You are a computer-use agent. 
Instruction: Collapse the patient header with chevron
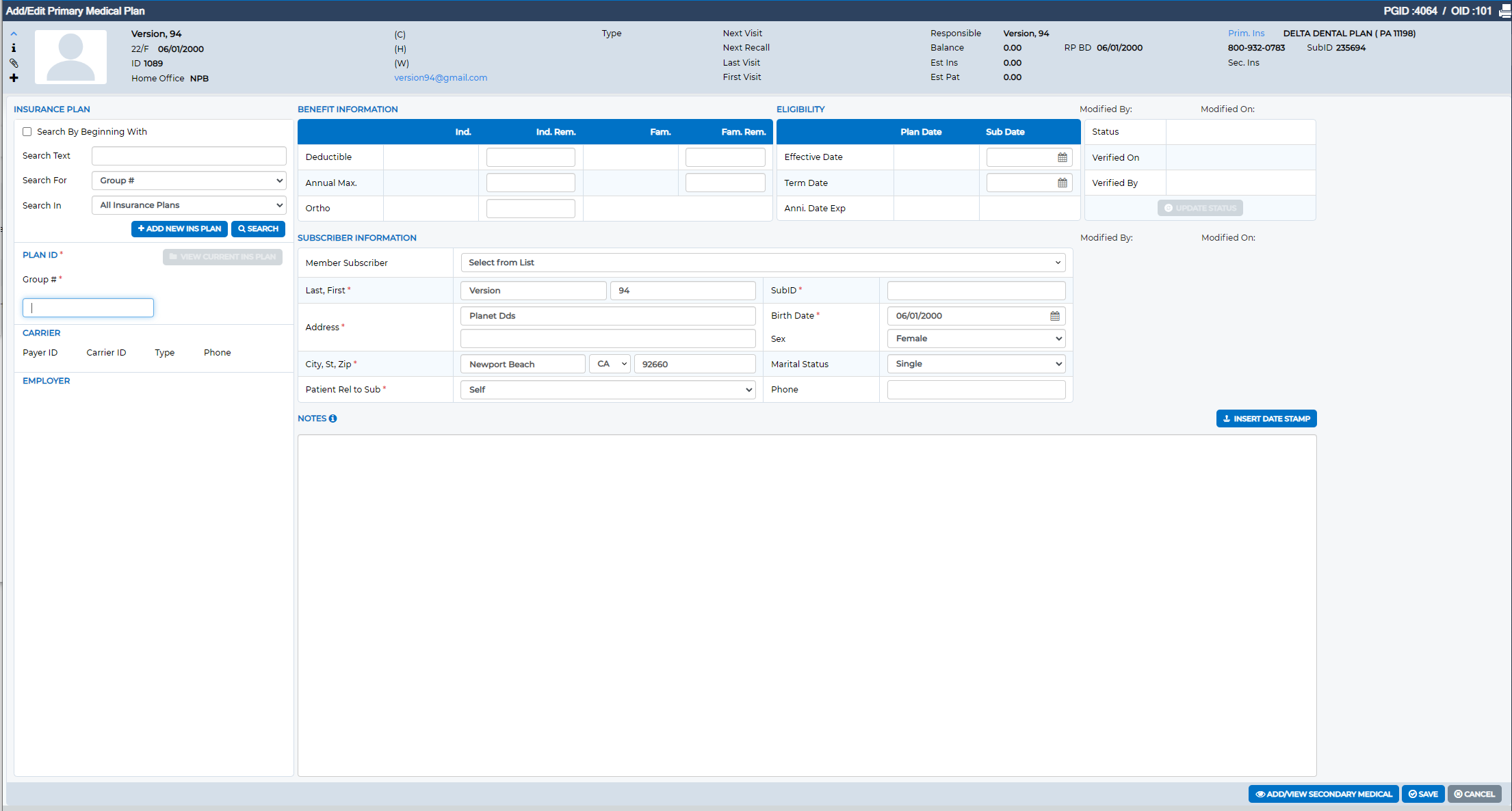pos(14,34)
